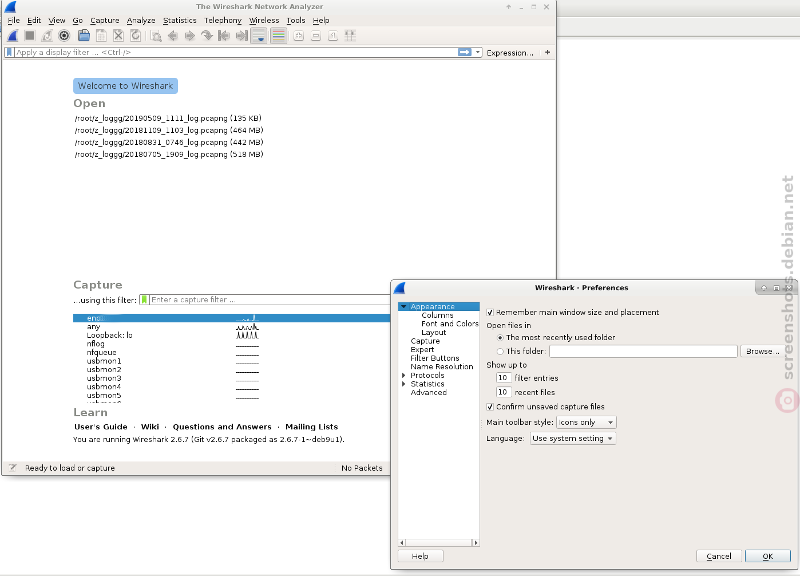Viewport: 800px width, 576px height.
Task: Click OK in Preferences dialog
Action: (767, 556)
